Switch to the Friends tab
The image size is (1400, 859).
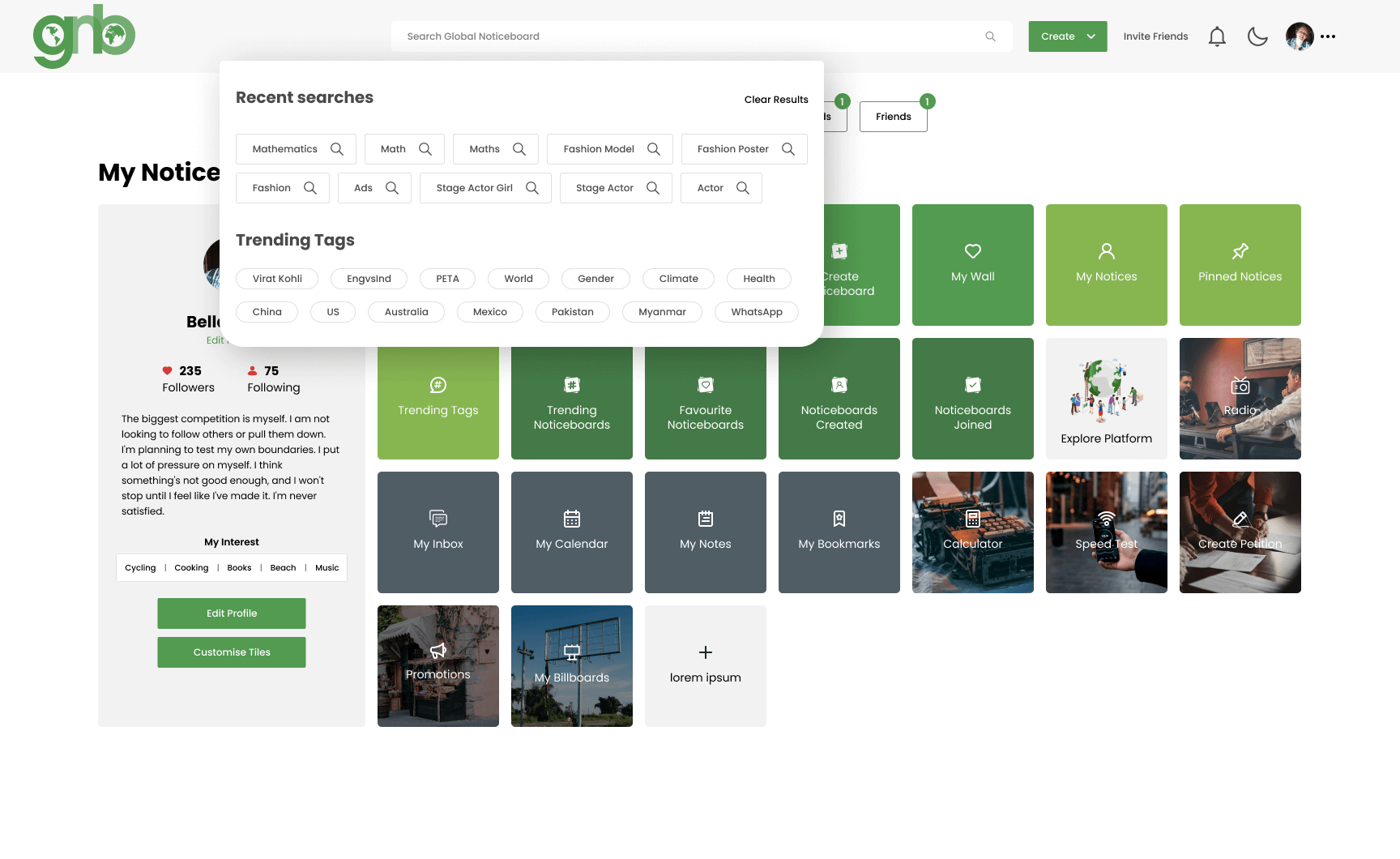(x=893, y=117)
